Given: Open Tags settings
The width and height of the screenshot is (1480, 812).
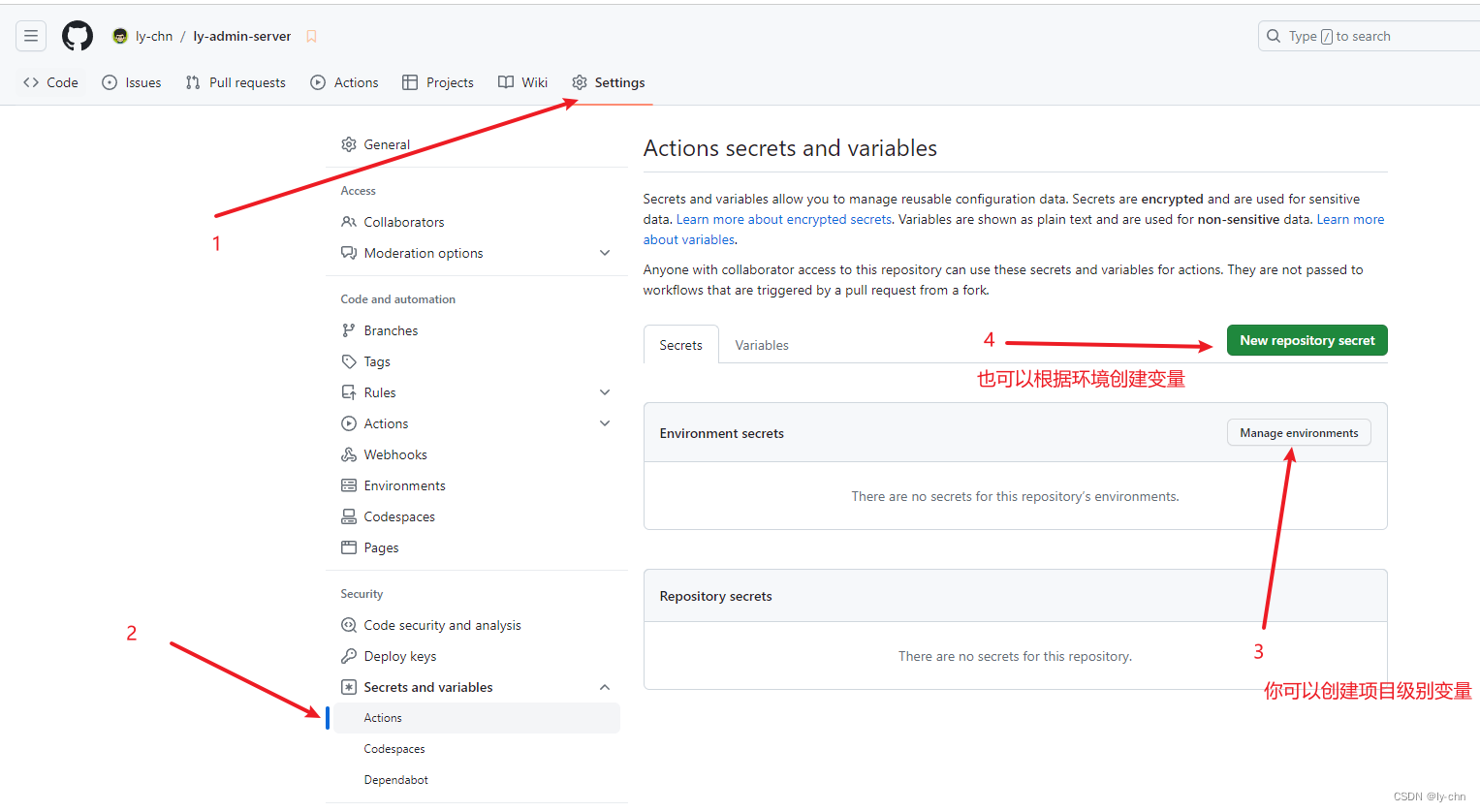Looking at the screenshot, I should pos(376,360).
